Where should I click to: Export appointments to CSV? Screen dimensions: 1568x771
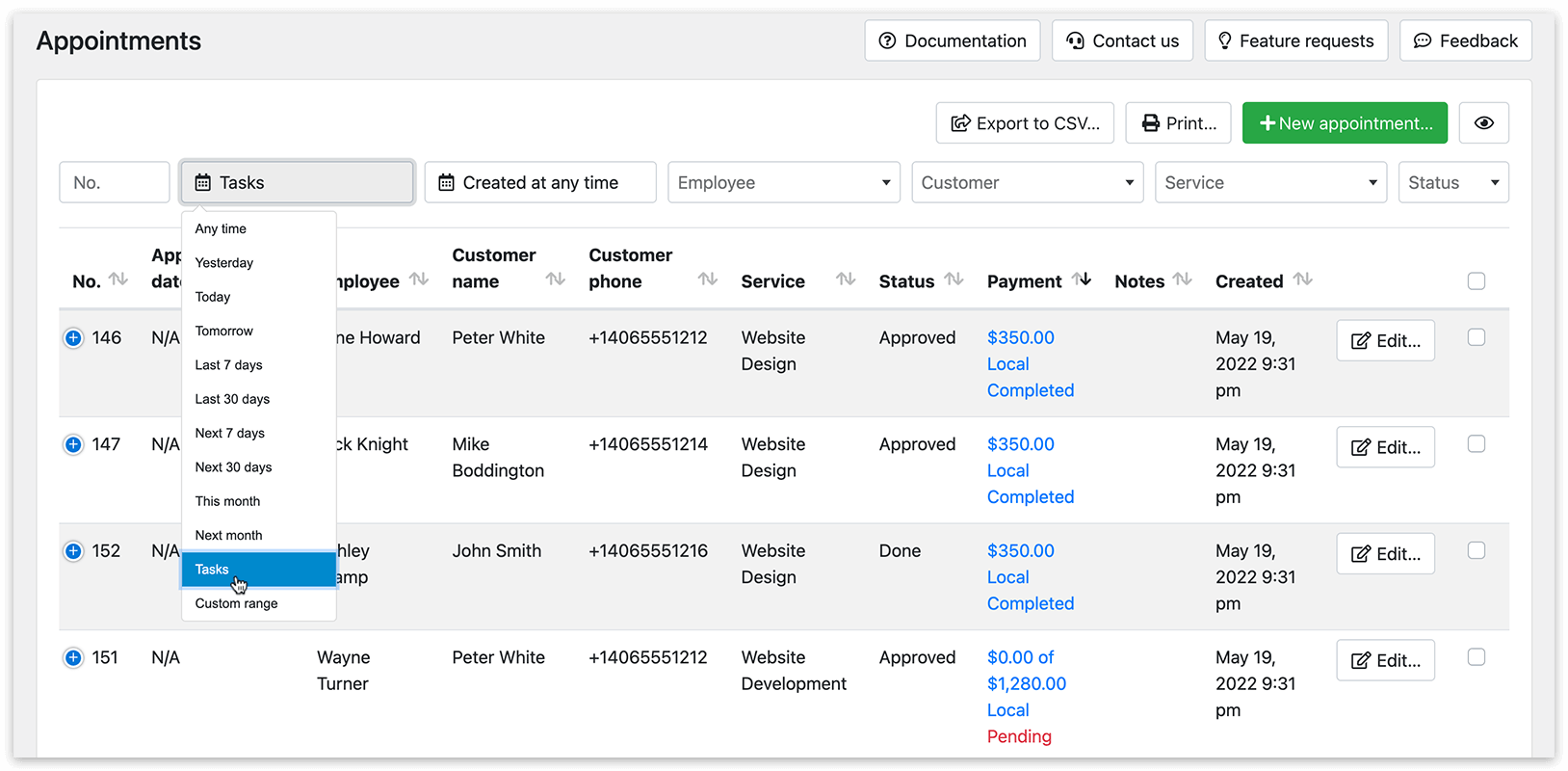click(1025, 123)
